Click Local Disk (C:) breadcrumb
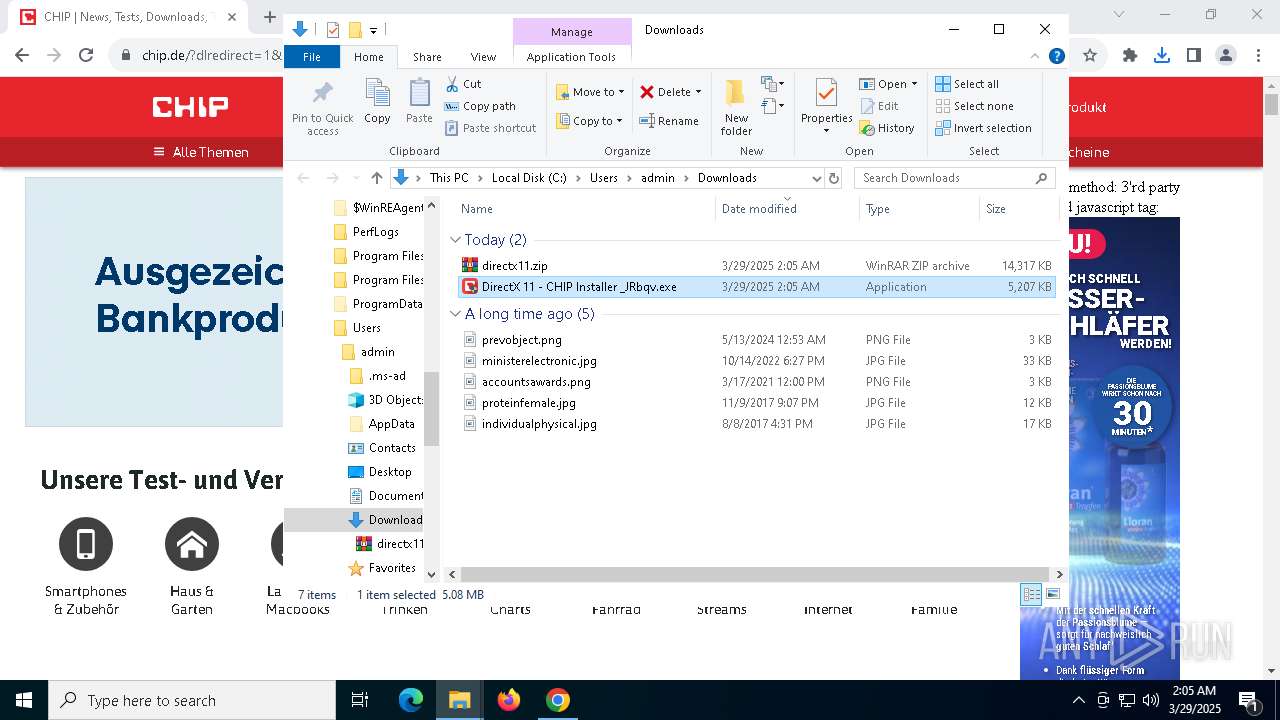The width and height of the screenshot is (1280, 720). (529, 178)
